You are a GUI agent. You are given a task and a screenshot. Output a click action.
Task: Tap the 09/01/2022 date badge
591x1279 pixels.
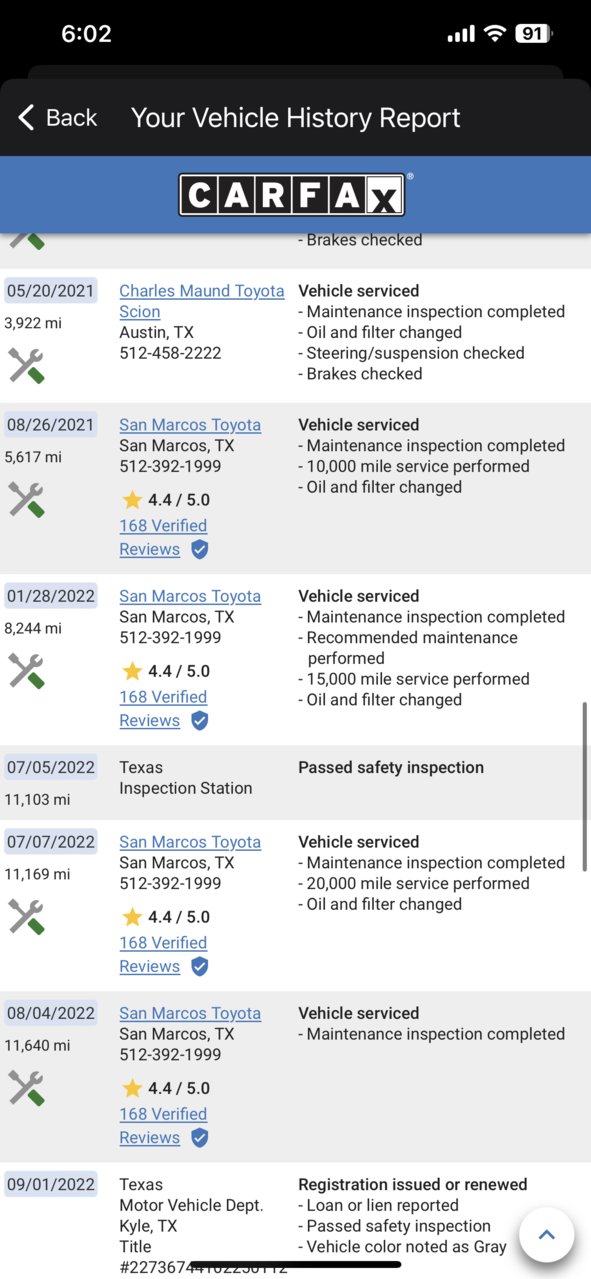50,1184
